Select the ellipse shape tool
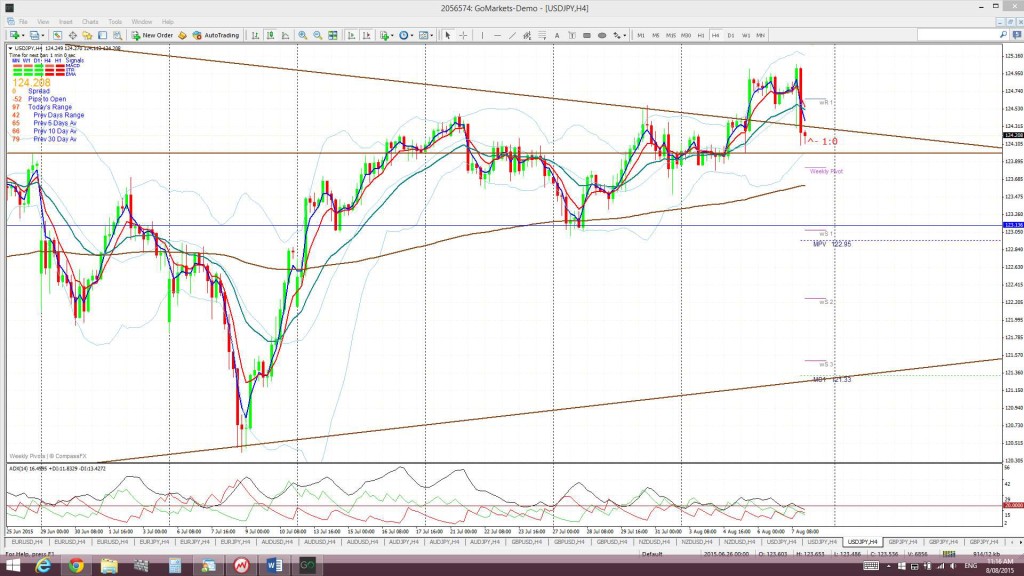Image resolution: width=1024 pixels, height=576 pixels. [602, 35]
